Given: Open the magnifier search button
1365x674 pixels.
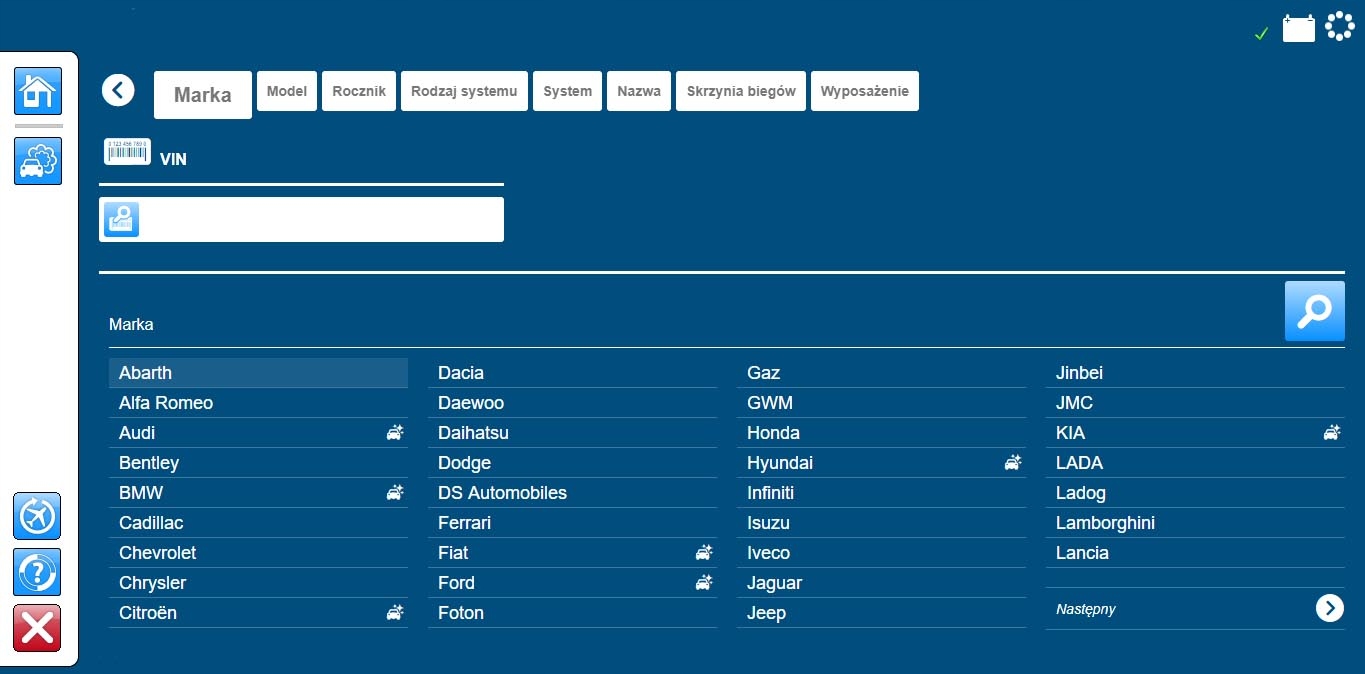Looking at the screenshot, I should [x=1314, y=311].
